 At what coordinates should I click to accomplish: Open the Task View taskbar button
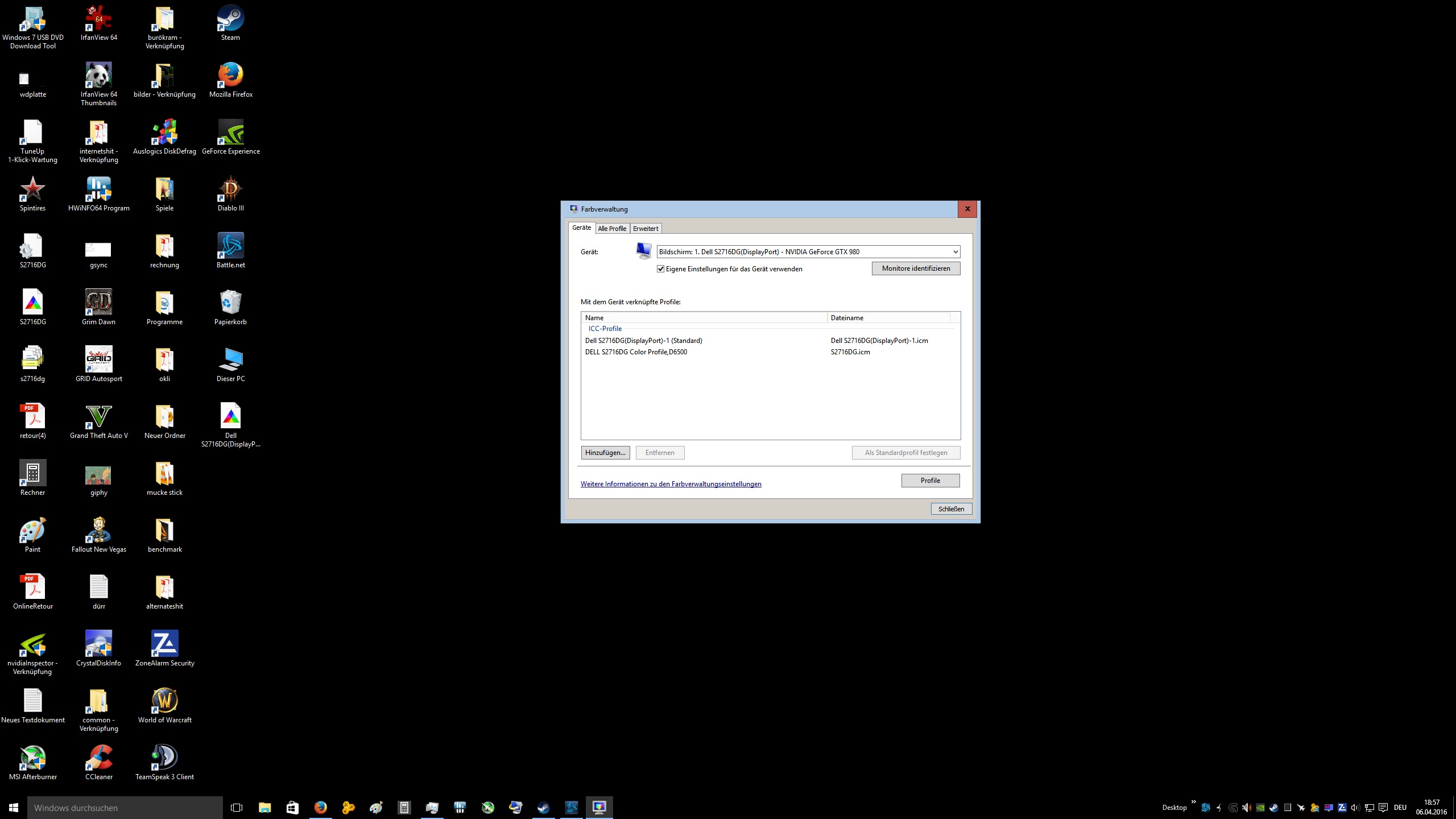point(237,808)
